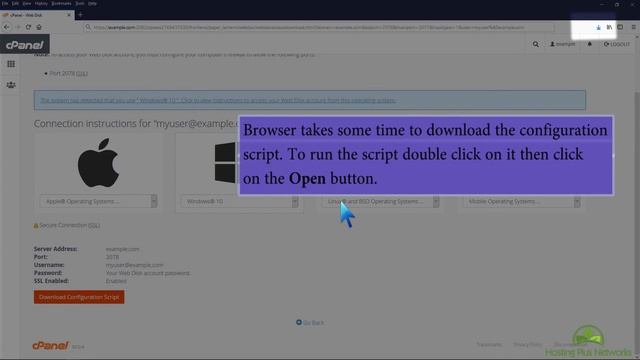
Task: Select the Windows logo operating system
Action: coord(225,162)
